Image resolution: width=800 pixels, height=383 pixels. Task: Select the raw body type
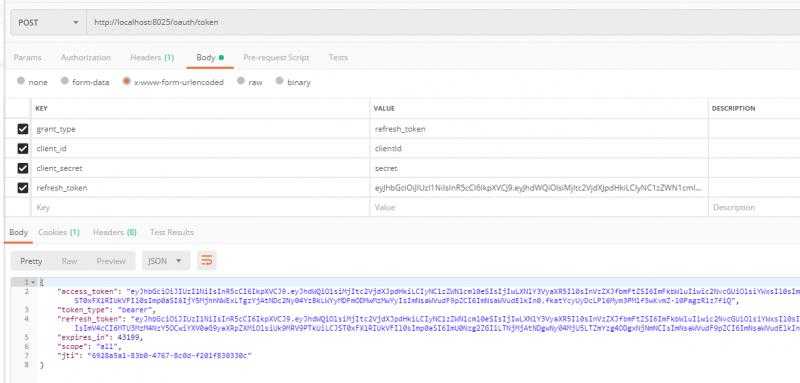click(x=249, y=82)
